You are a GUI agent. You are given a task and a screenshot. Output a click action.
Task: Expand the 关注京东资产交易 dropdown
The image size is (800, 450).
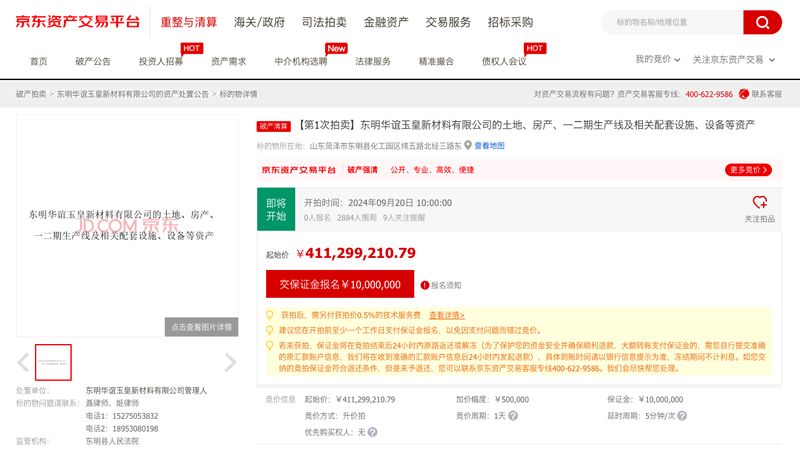(734, 60)
